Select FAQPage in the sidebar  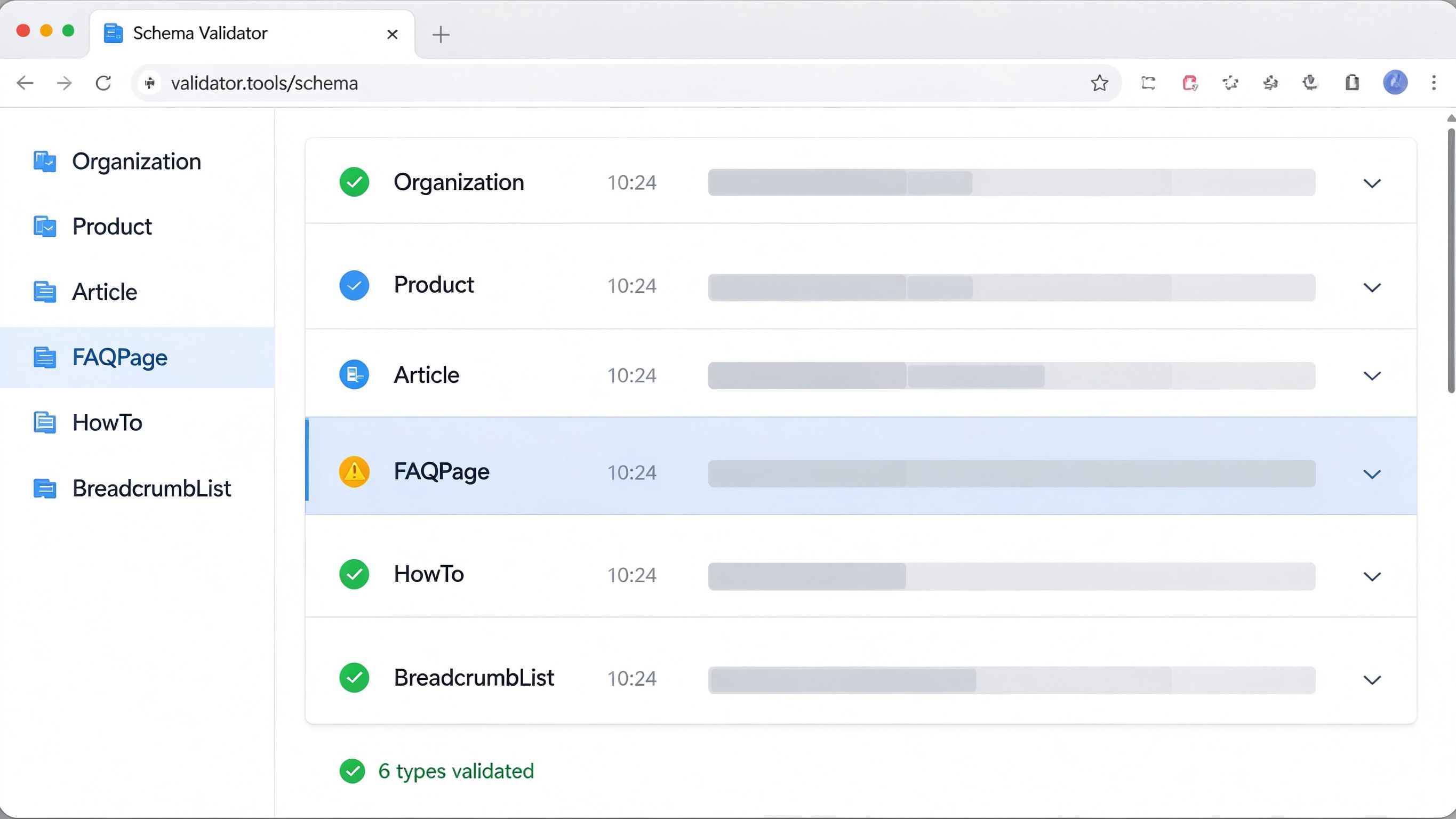pyautogui.click(x=138, y=357)
